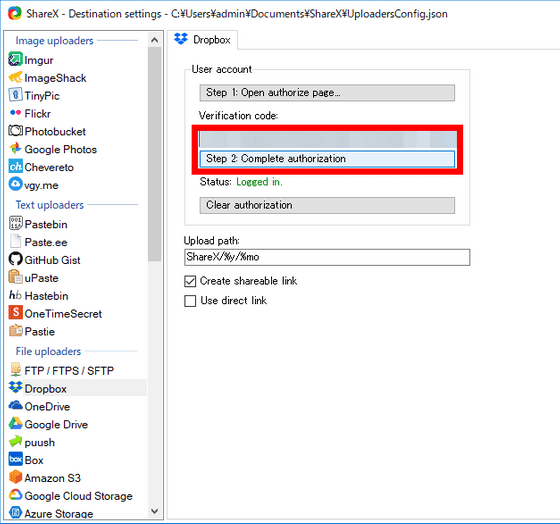Click the Verification code label
Image resolution: width=560 pixels, height=524 pixels.
coord(239,116)
